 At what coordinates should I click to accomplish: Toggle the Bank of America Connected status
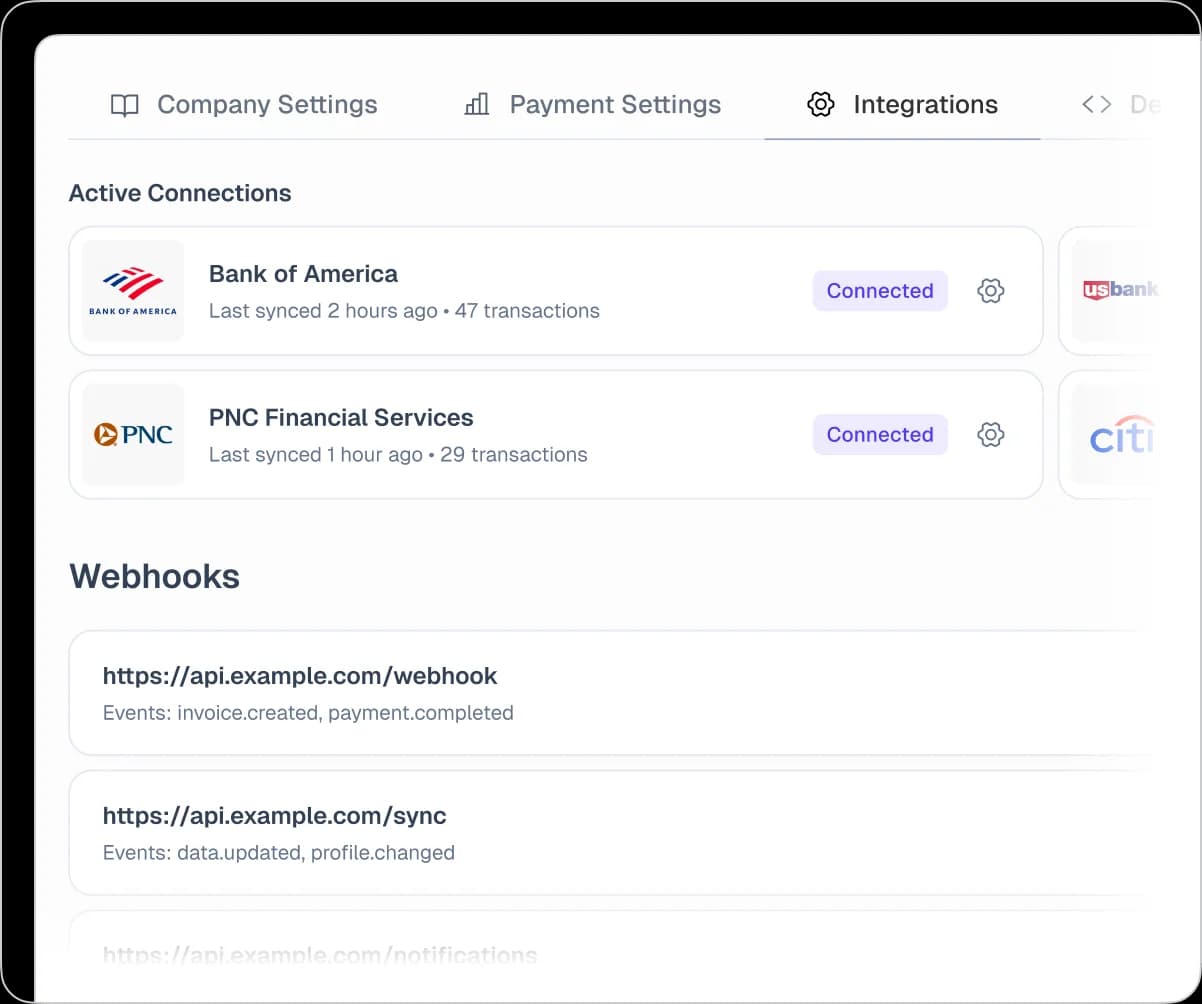pyautogui.click(x=880, y=290)
